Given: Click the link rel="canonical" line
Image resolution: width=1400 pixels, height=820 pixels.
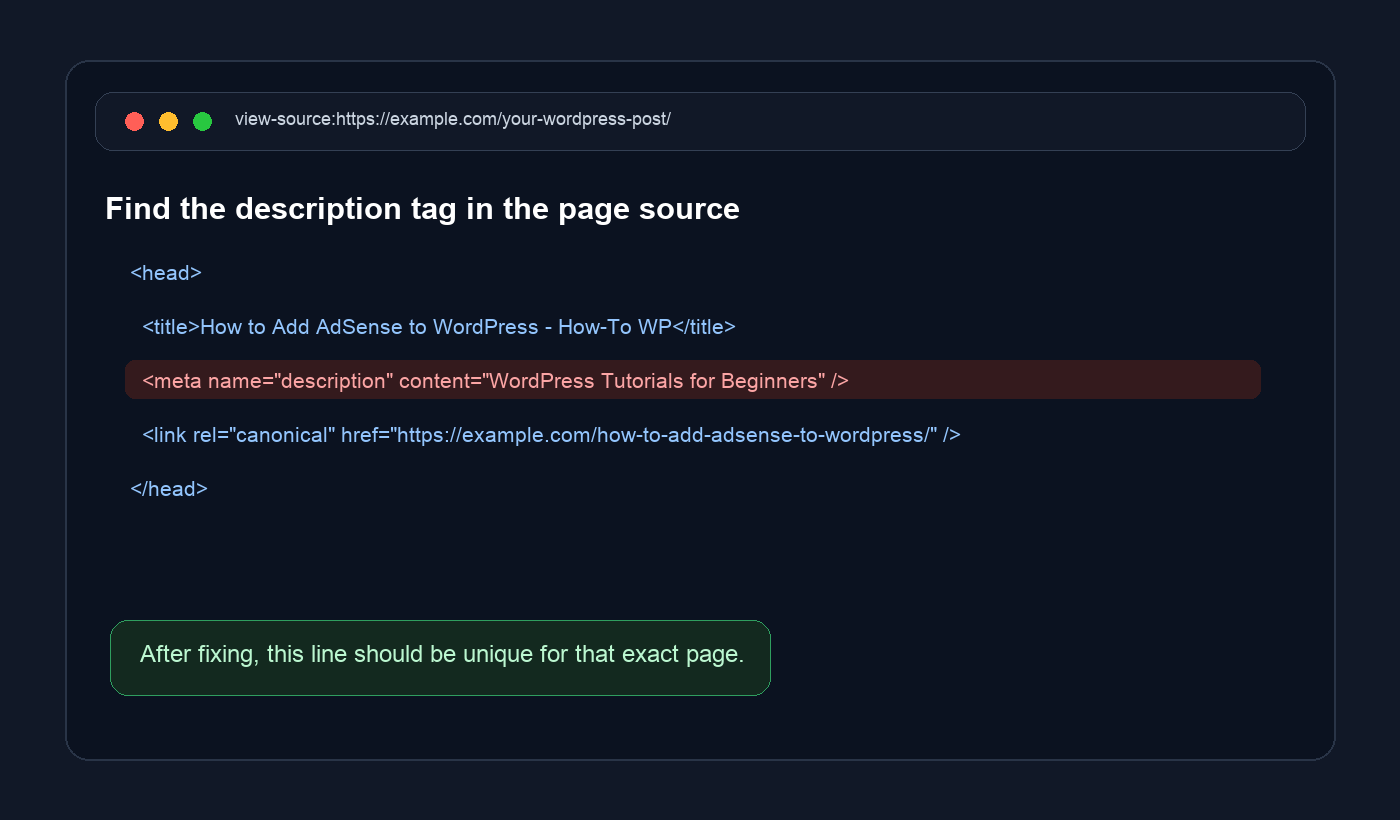Looking at the screenshot, I should 551,434.
